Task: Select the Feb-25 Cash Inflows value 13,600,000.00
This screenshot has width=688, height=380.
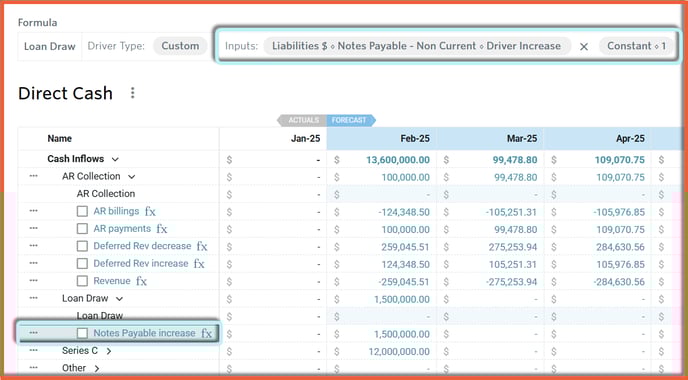Action: coord(398,160)
